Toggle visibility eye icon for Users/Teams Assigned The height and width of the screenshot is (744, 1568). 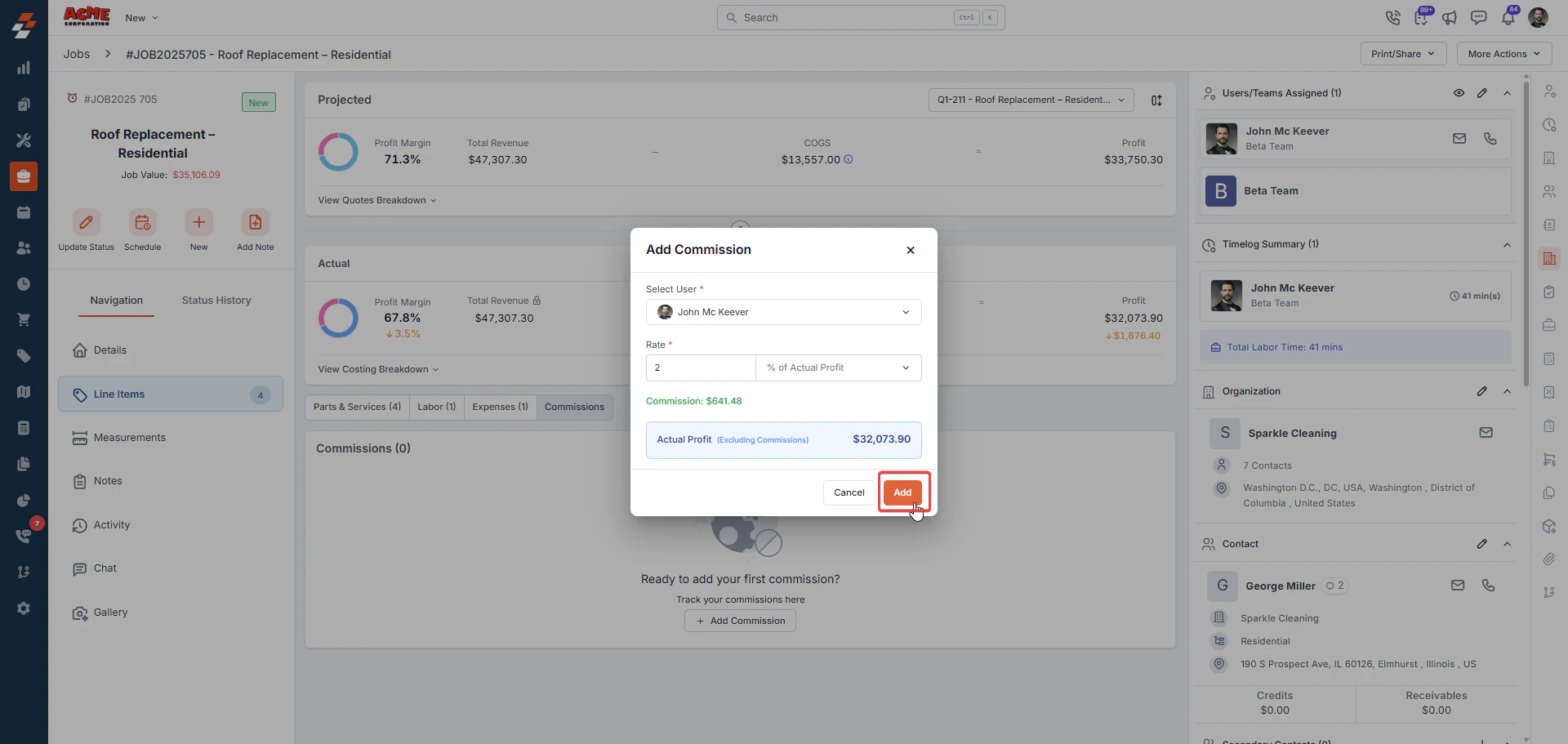[1459, 93]
